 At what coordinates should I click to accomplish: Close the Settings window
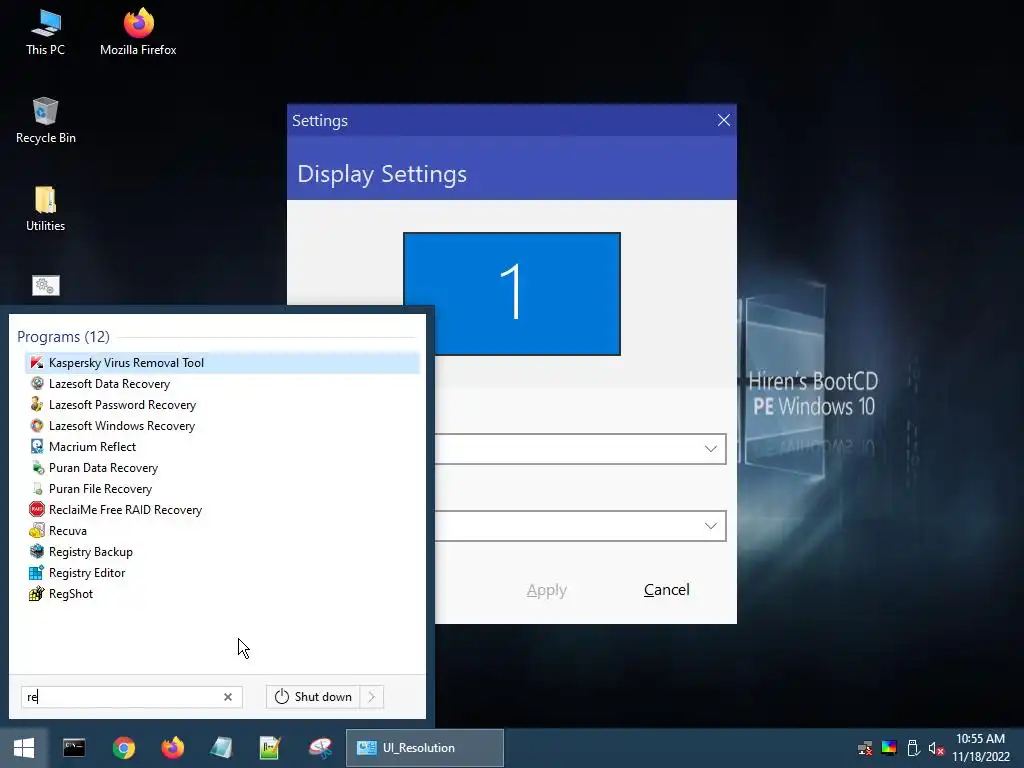tap(724, 120)
